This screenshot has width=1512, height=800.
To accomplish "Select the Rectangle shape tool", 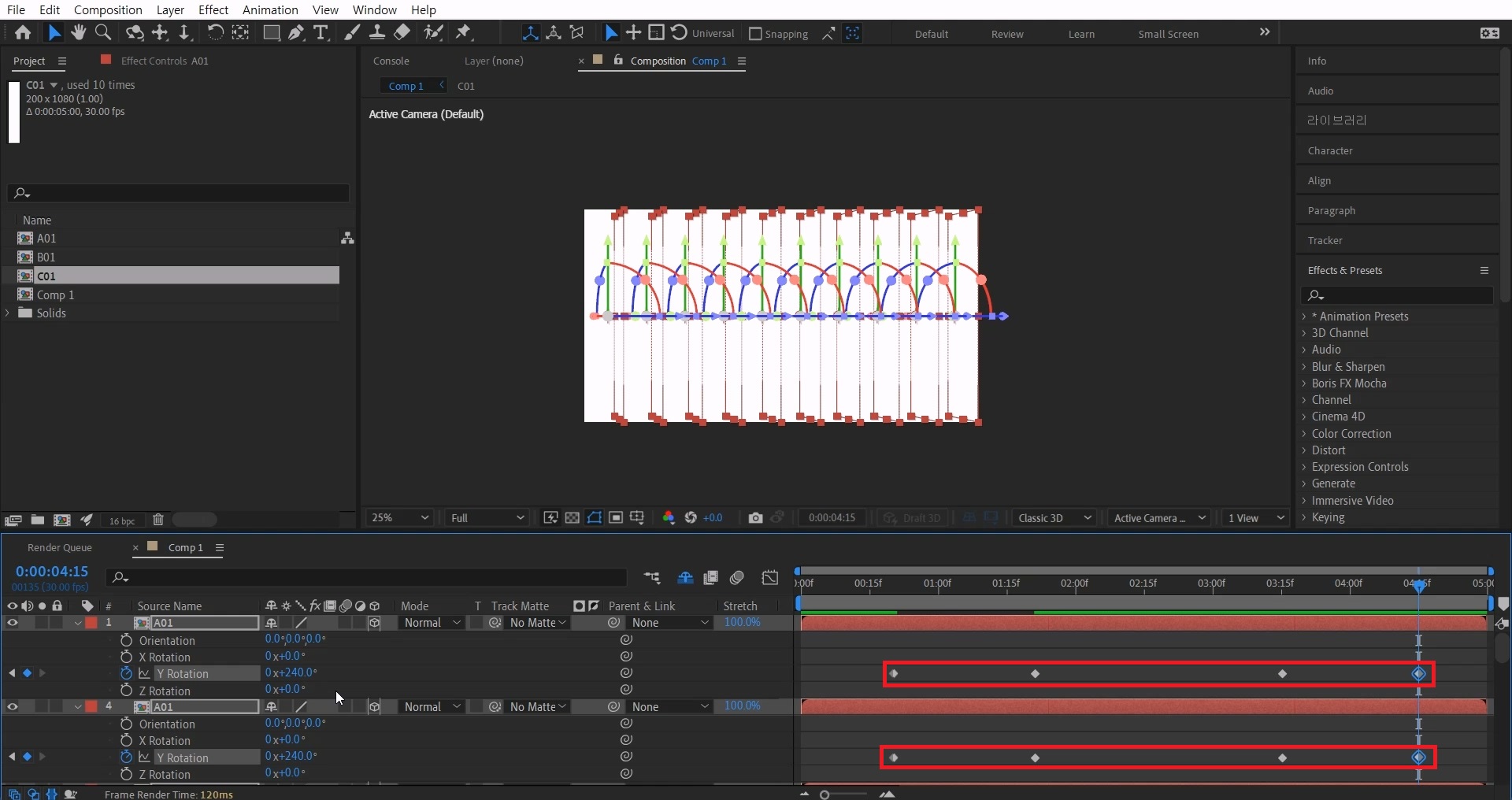I will [x=272, y=33].
